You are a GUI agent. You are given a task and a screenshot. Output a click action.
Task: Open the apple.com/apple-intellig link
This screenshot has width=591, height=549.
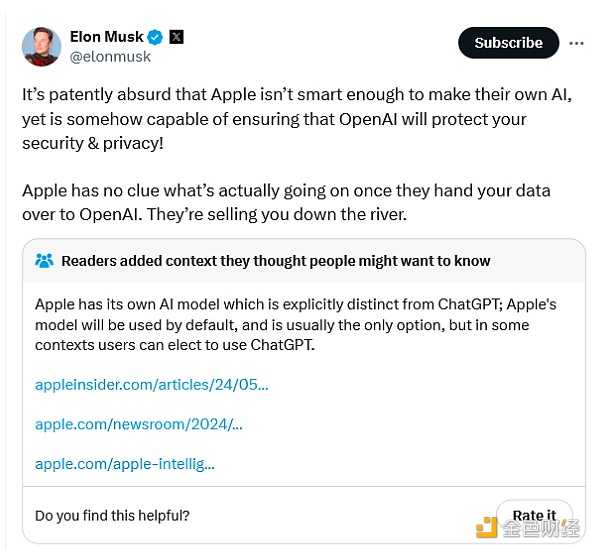click(x=125, y=464)
